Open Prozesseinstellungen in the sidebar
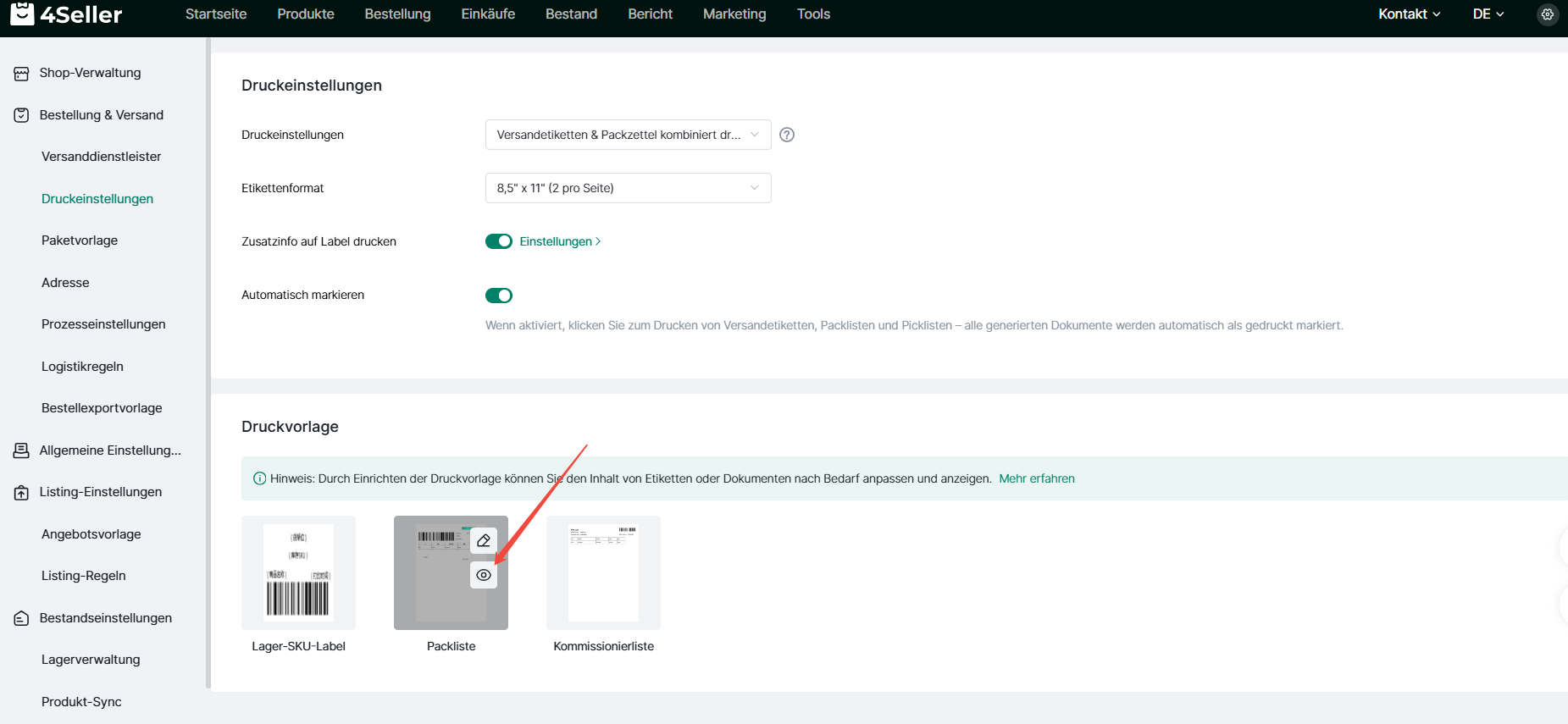The width and height of the screenshot is (1568, 724). tap(103, 324)
